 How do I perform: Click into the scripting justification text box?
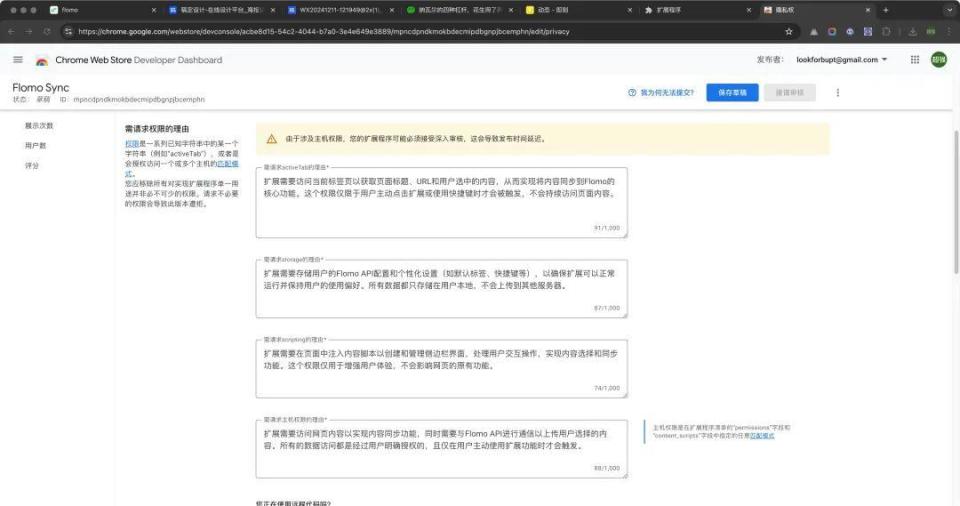[x=441, y=369]
